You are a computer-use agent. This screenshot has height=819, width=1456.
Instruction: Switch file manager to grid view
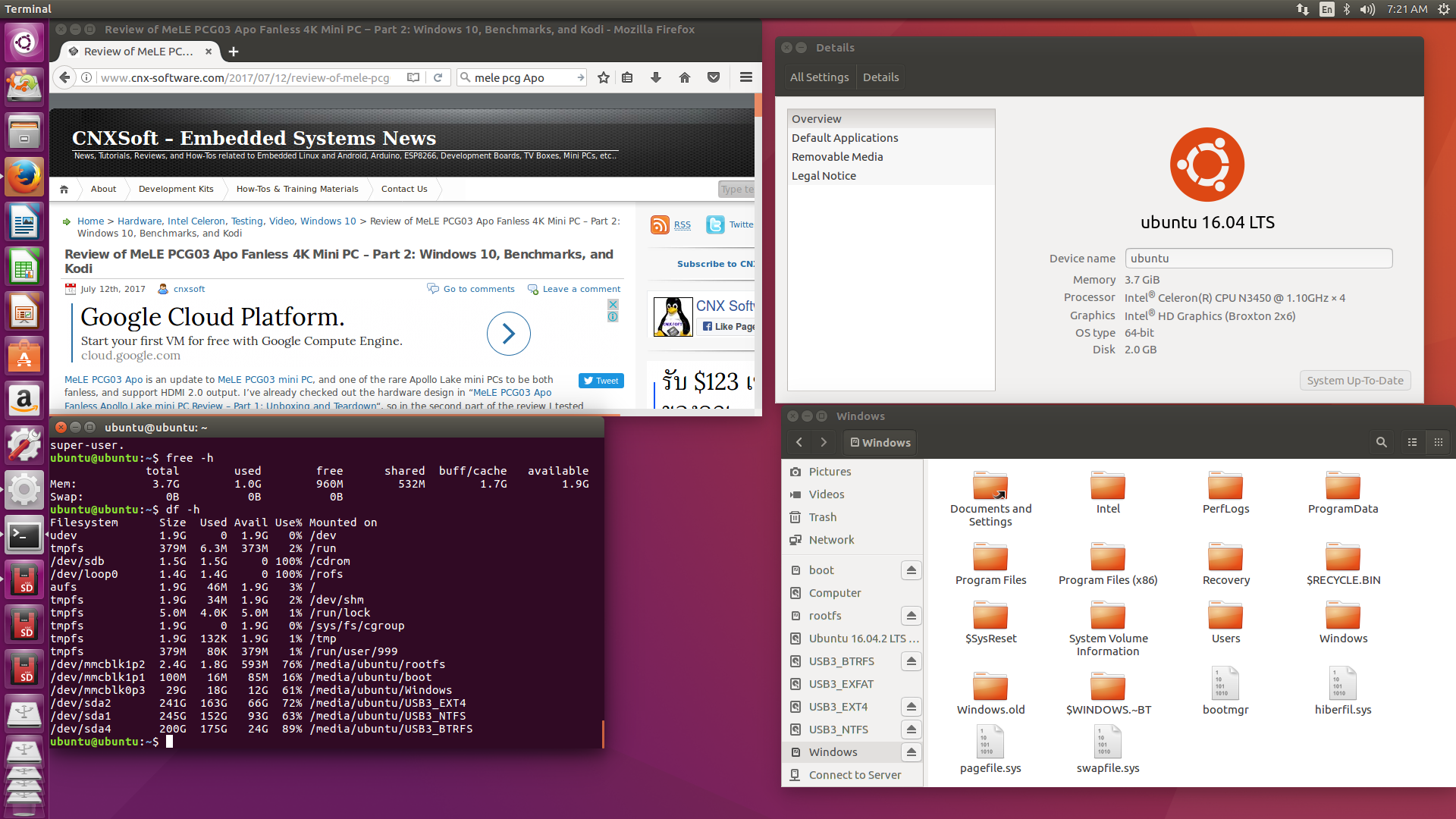point(1439,442)
